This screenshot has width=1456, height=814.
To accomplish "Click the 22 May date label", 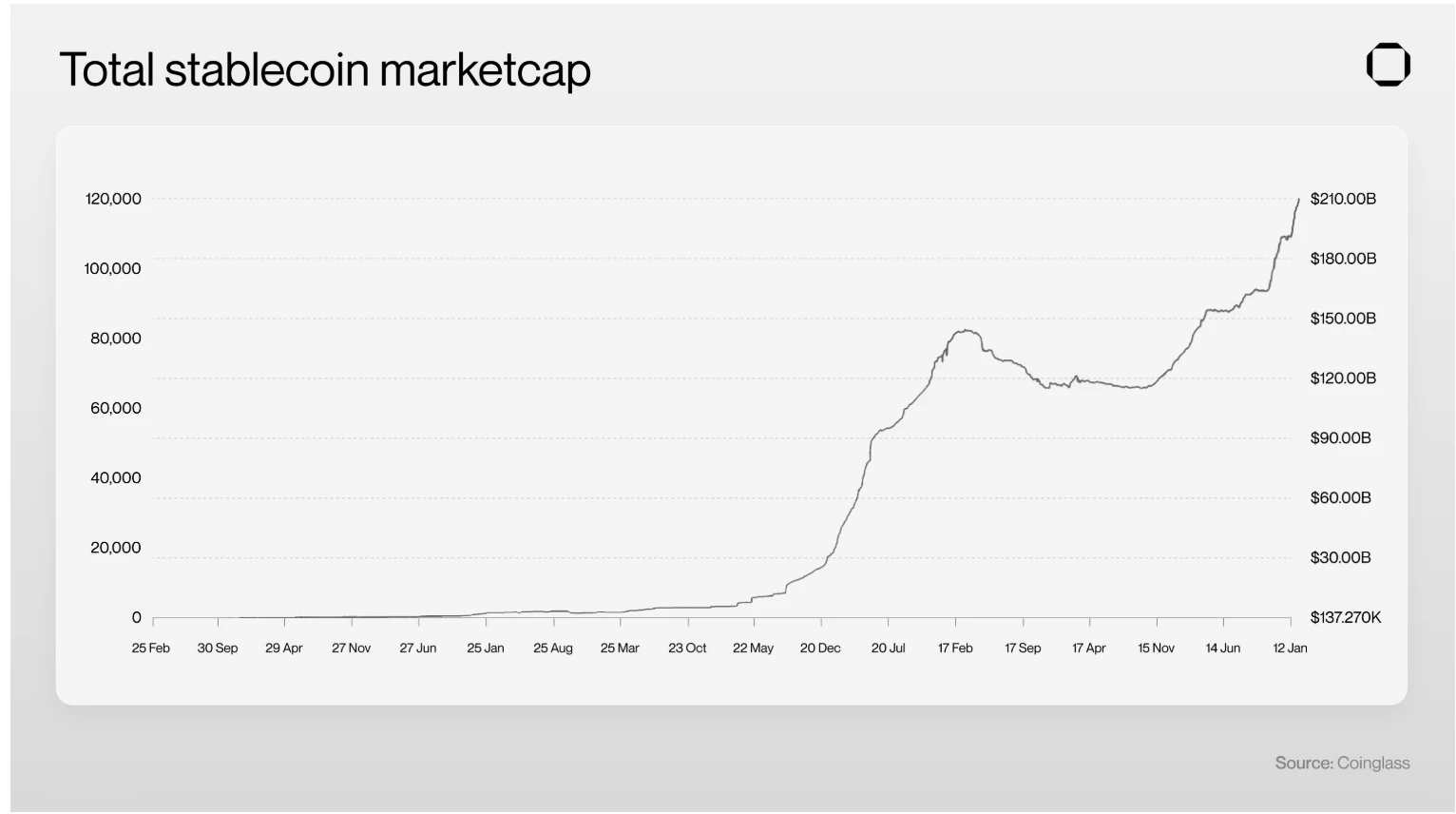I will 753,649.
